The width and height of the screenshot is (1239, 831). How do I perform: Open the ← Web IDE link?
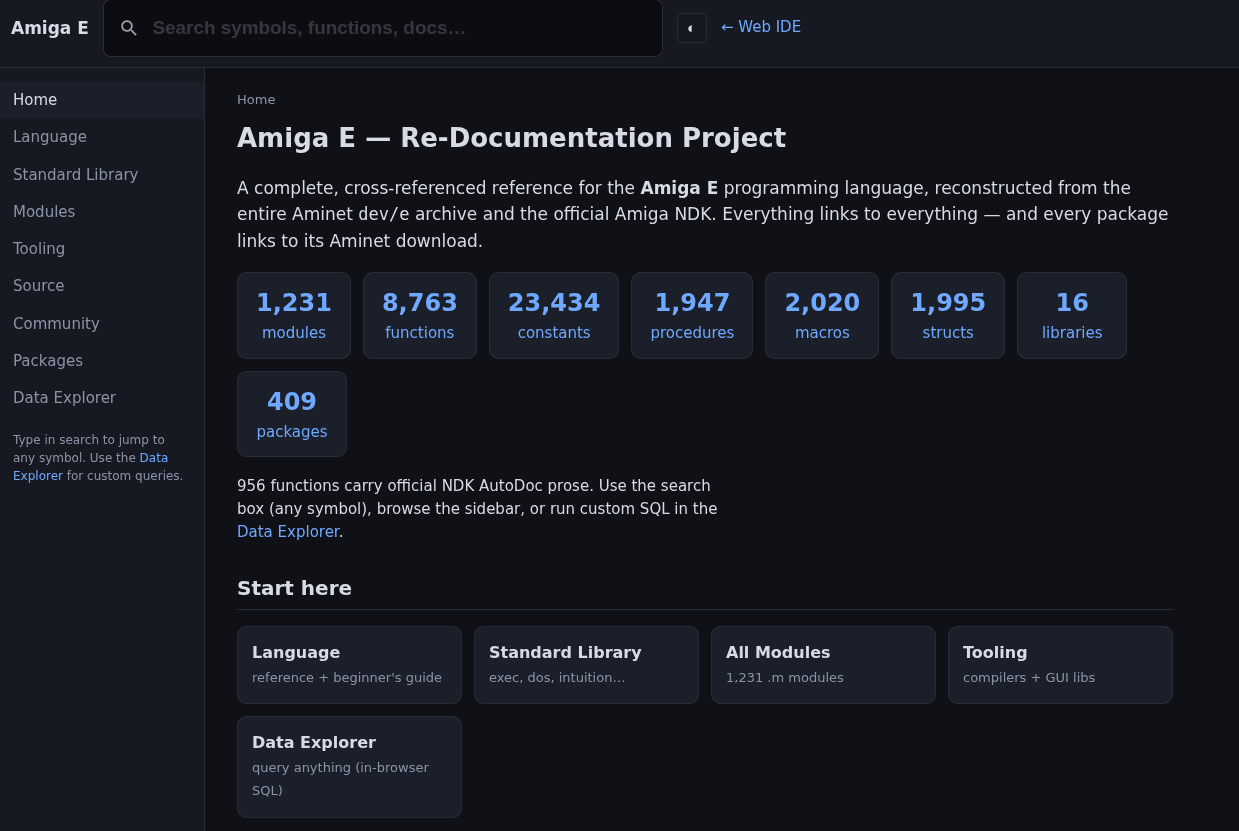(x=761, y=27)
